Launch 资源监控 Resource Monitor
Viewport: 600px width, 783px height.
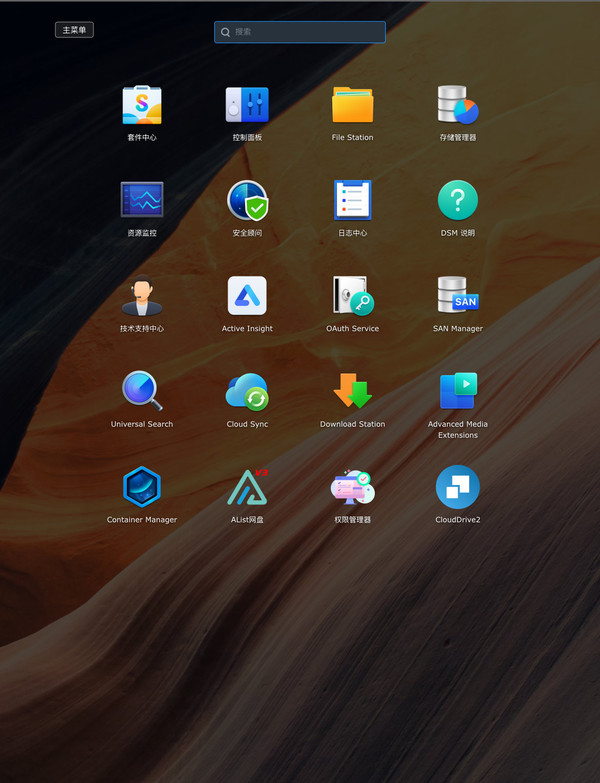[x=141, y=200]
